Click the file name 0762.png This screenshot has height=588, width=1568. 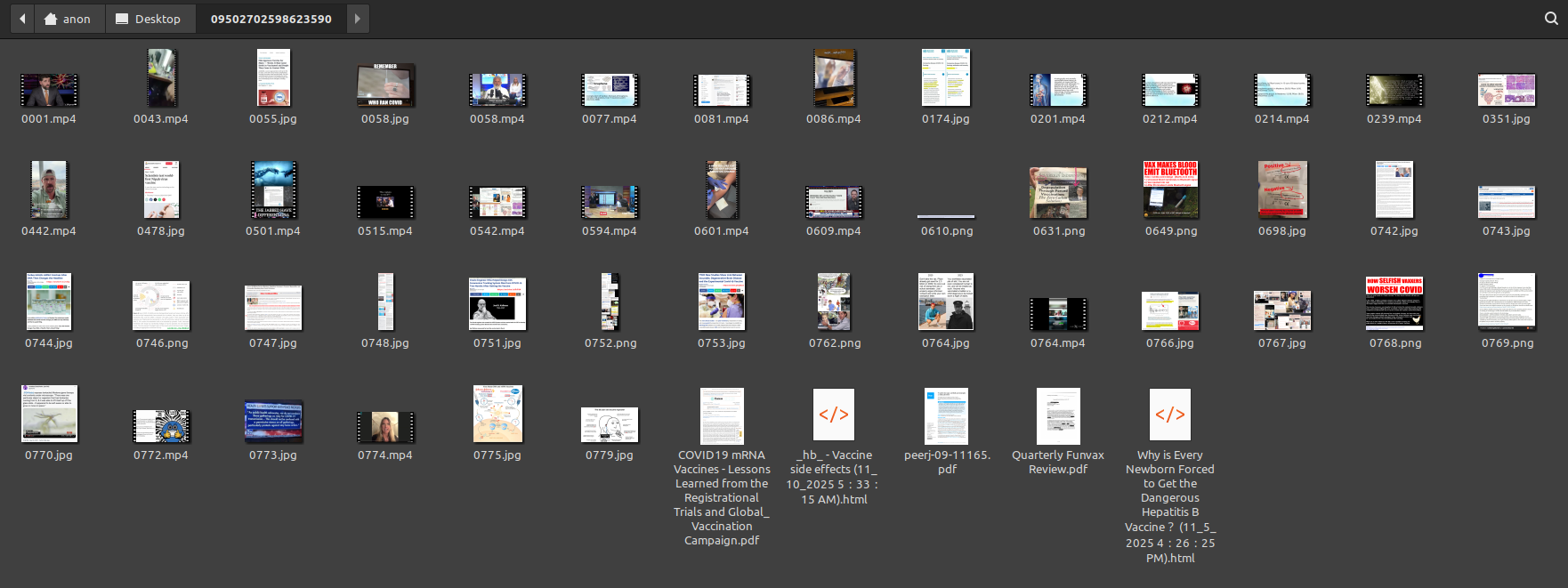[x=835, y=343]
